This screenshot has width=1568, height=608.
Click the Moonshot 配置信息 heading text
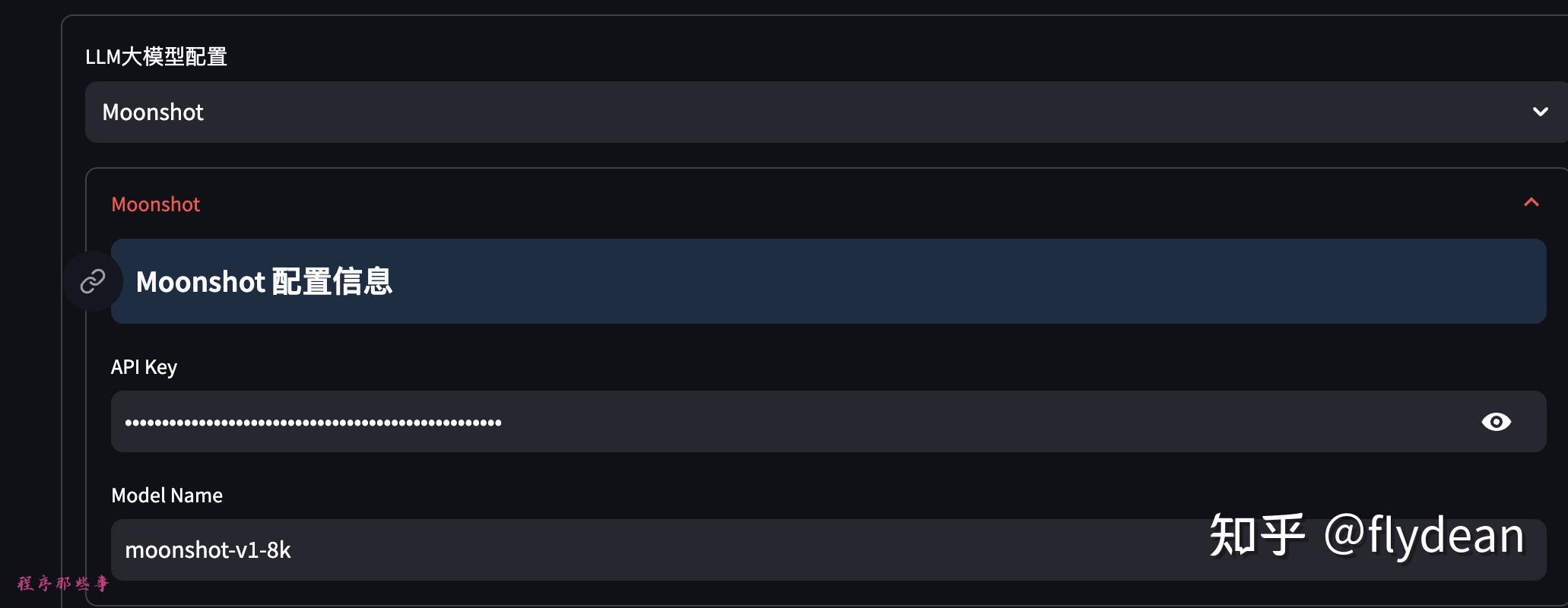coord(264,282)
